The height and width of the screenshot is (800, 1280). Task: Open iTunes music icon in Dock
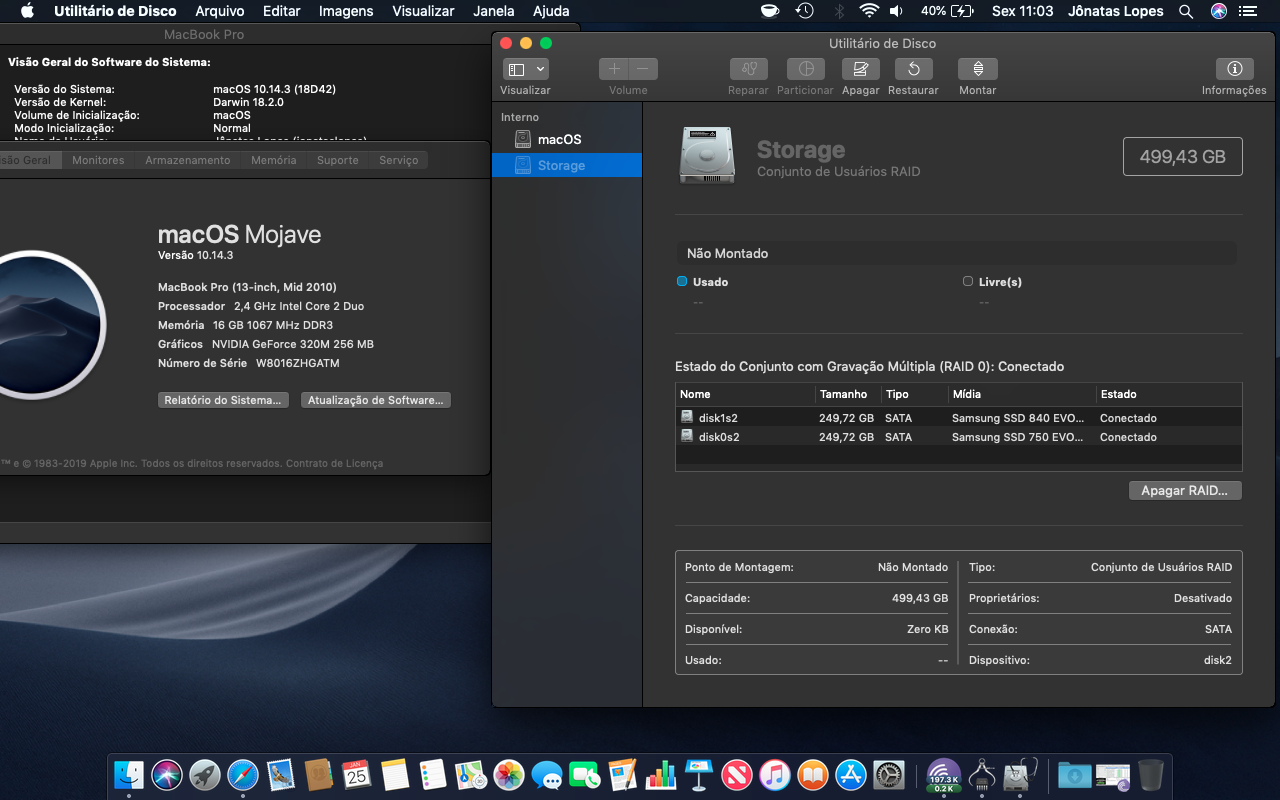[x=775, y=774]
